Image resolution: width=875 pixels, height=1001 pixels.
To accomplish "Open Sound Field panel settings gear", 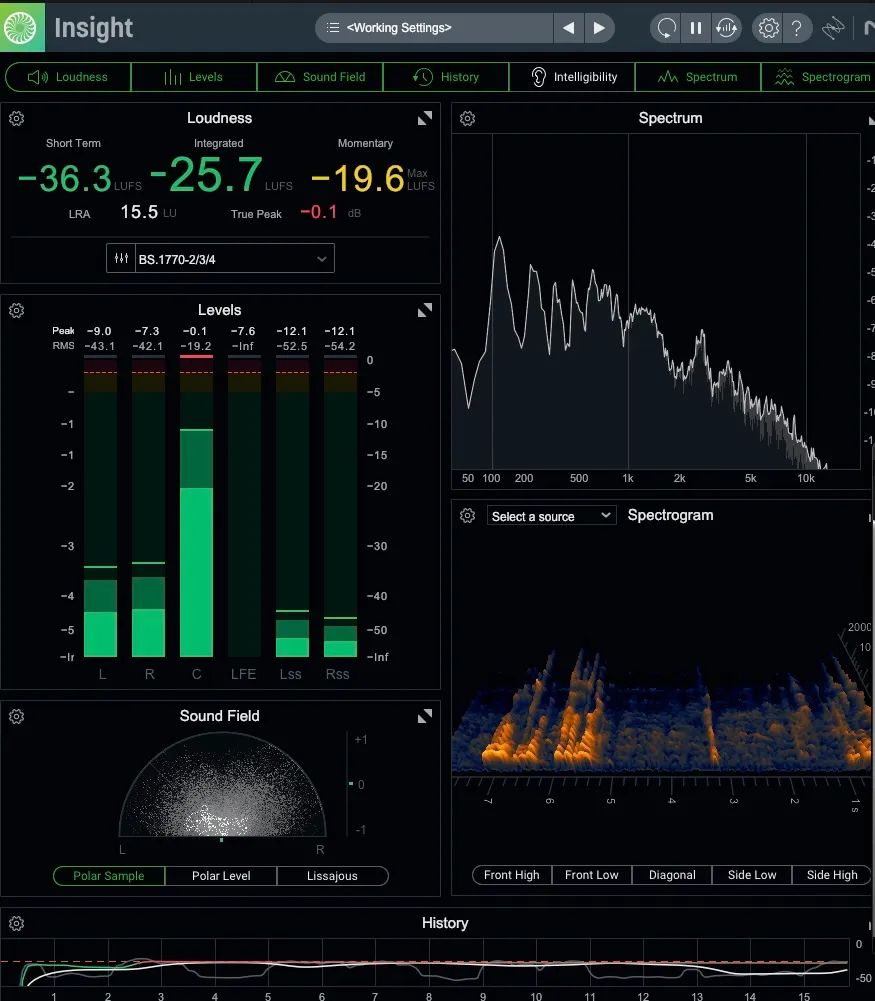I will (x=17, y=716).
